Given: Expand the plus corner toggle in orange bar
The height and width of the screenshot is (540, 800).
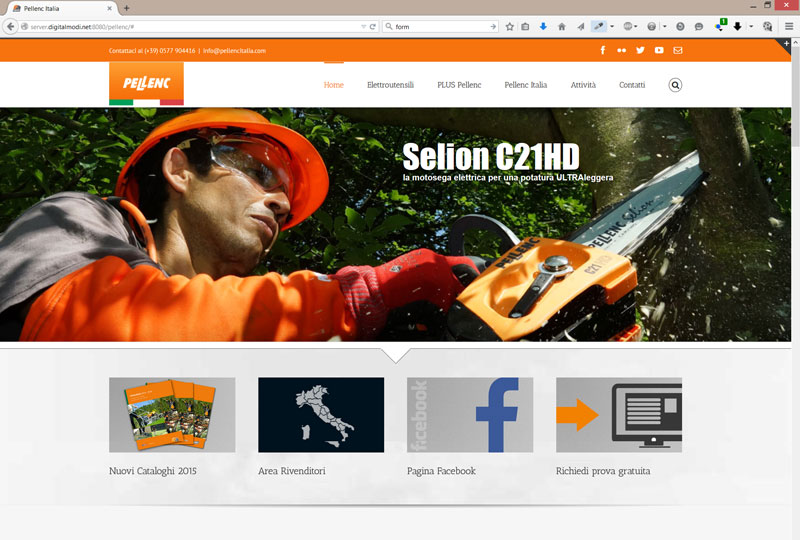Looking at the screenshot, I should [786, 44].
